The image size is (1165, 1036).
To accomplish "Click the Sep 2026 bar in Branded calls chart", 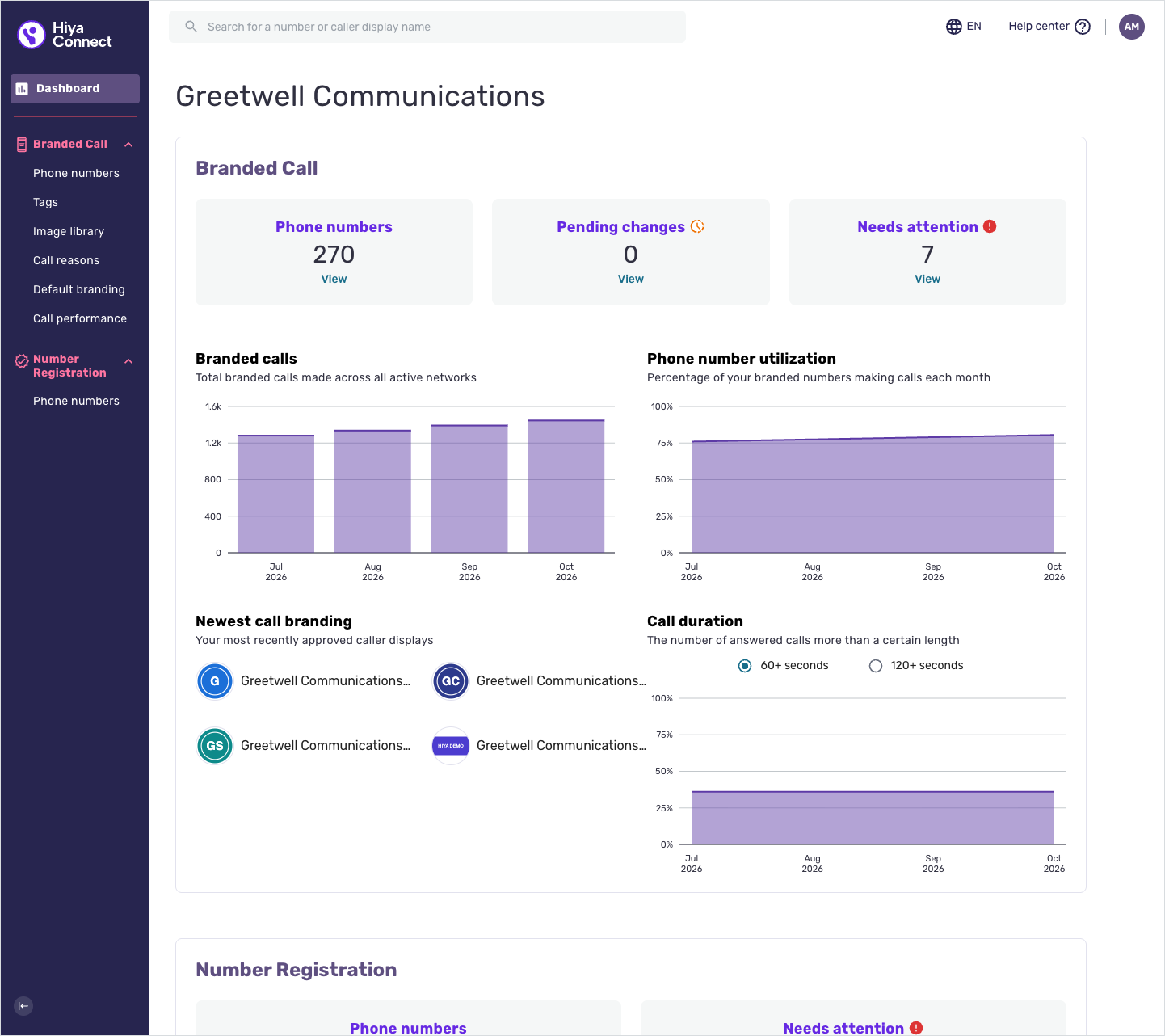I will pyautogui.click(x=469, y=489).
